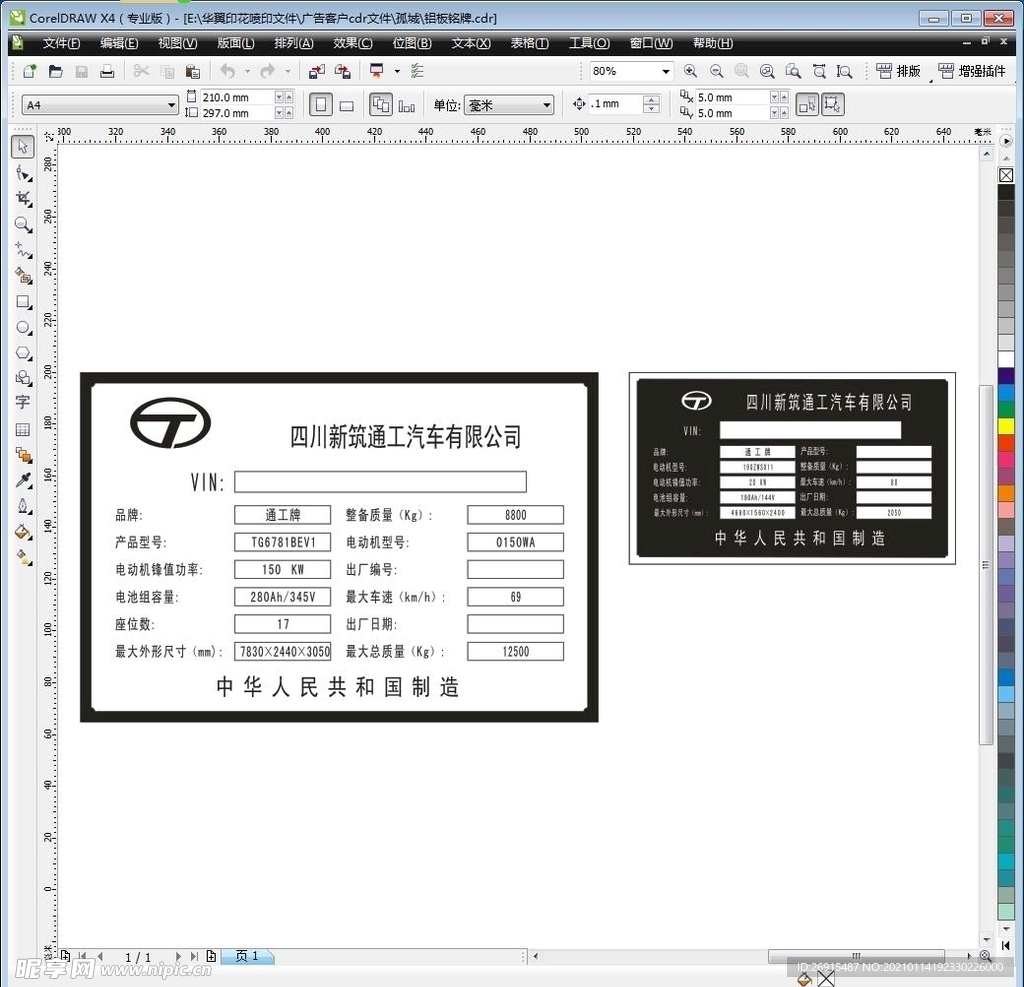Activate the Text tool

click(x=23, y=402)
